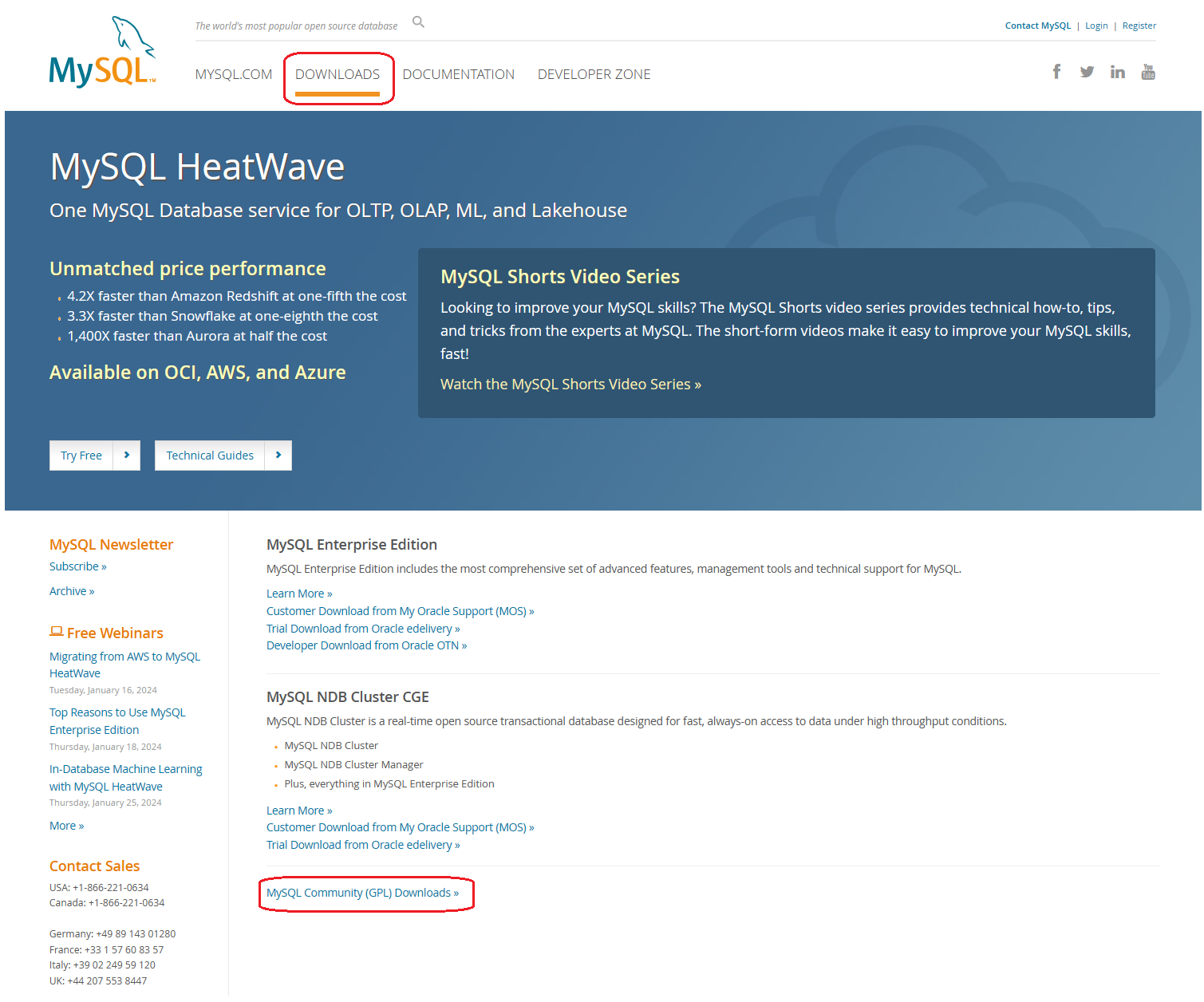The height and width of the screenshot is (1002, 1204).
Task: Click the Unmatched price performance heading
Action: tap(188, 268)
